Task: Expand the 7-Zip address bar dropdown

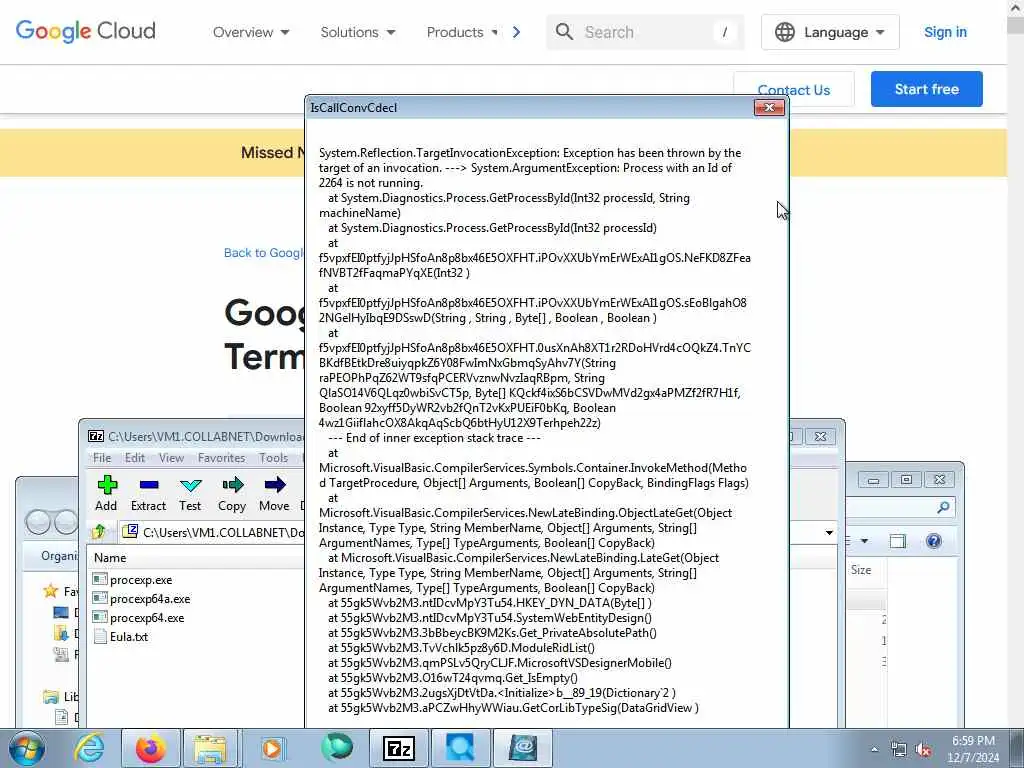Action: pos(829,533)
